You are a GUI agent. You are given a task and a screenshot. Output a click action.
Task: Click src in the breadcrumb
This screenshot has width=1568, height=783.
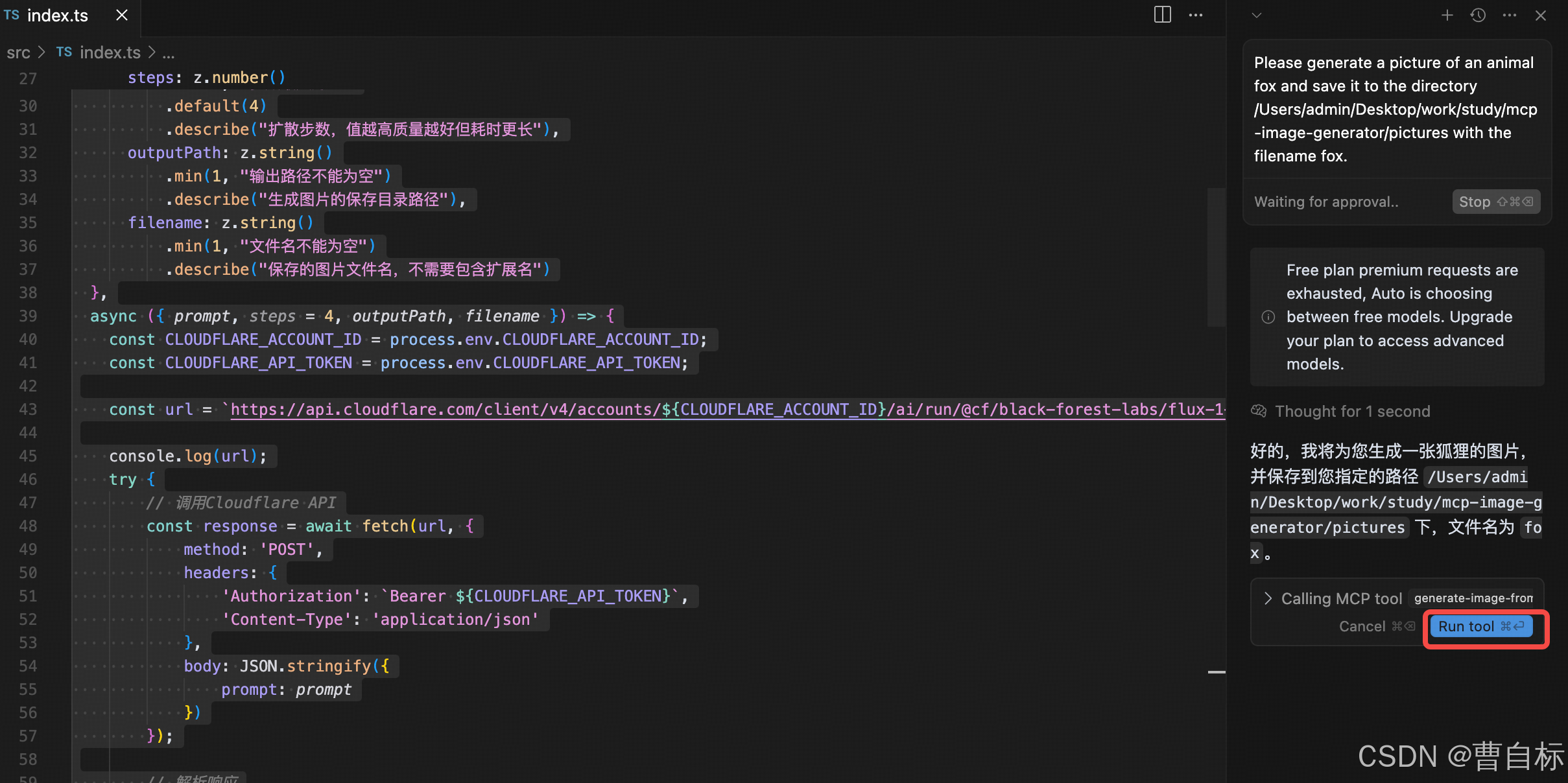(x=18, y=53)
